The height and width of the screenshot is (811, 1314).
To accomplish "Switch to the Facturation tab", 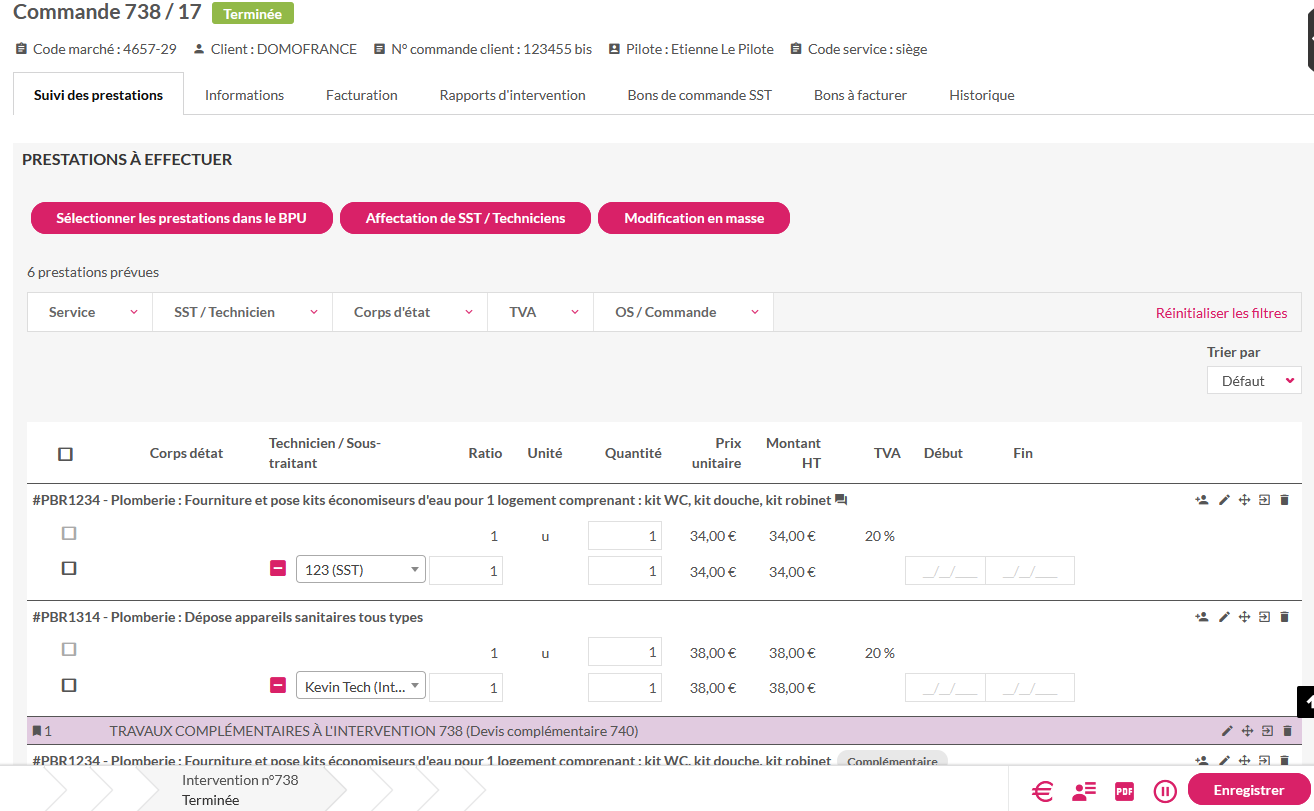I will [361, 94].
